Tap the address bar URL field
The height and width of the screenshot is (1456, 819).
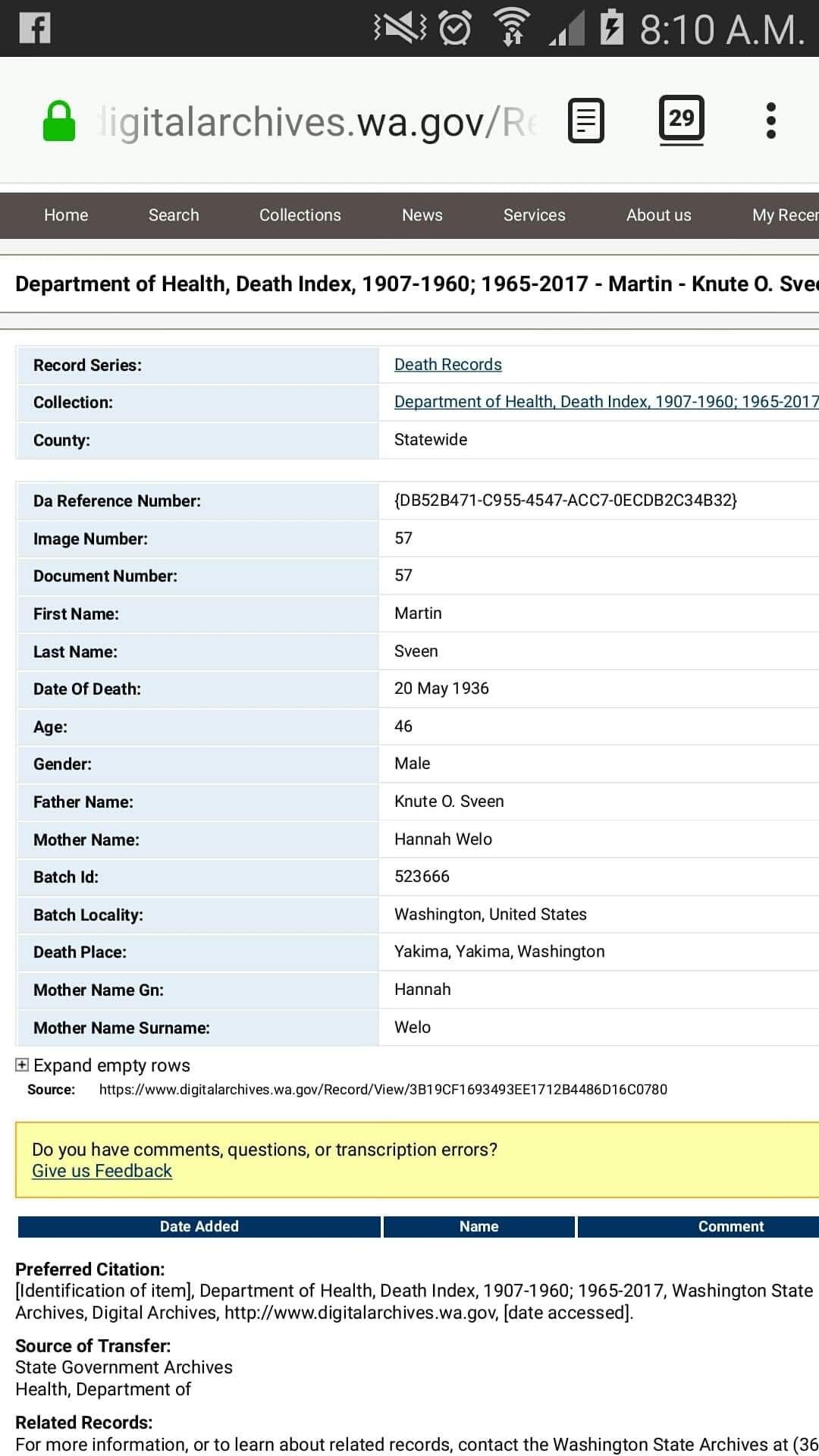318,121
